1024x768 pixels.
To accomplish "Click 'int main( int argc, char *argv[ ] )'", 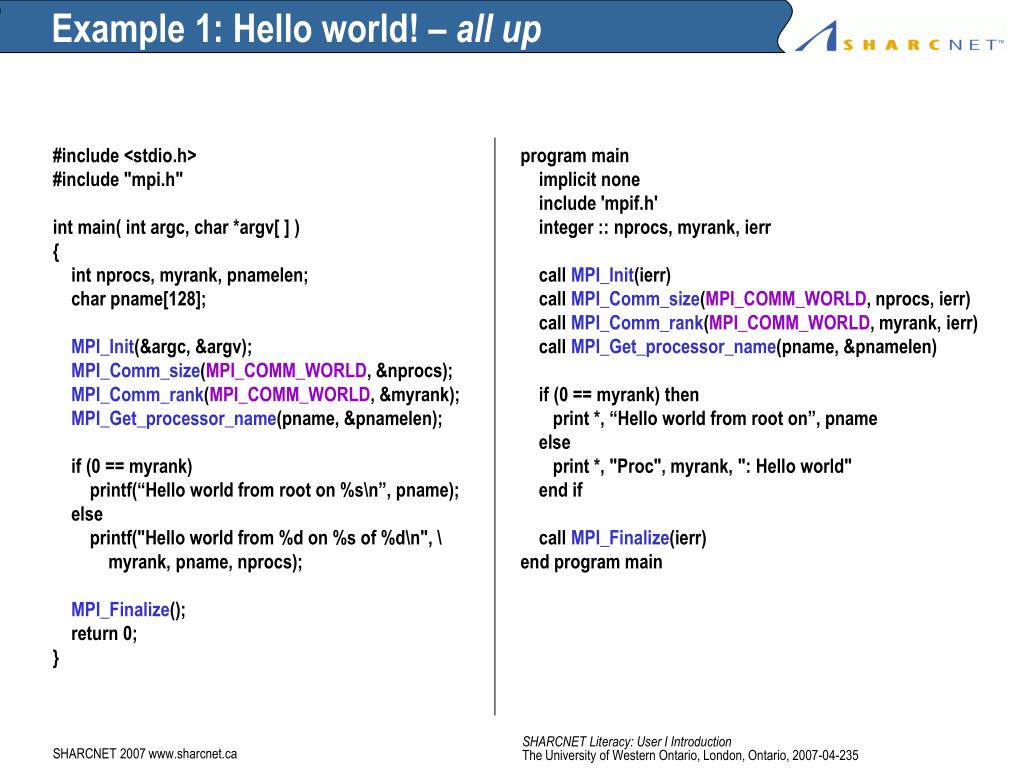I will [x=176, y=227].
